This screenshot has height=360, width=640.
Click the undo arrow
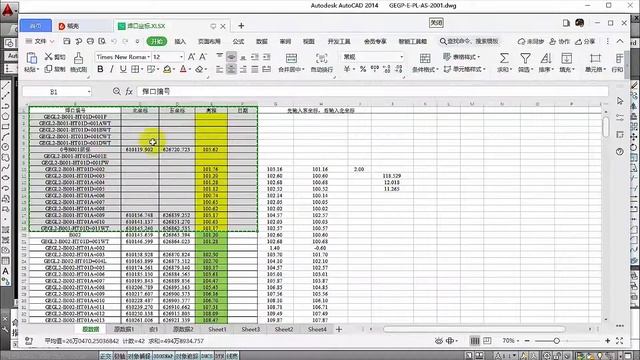114,41
